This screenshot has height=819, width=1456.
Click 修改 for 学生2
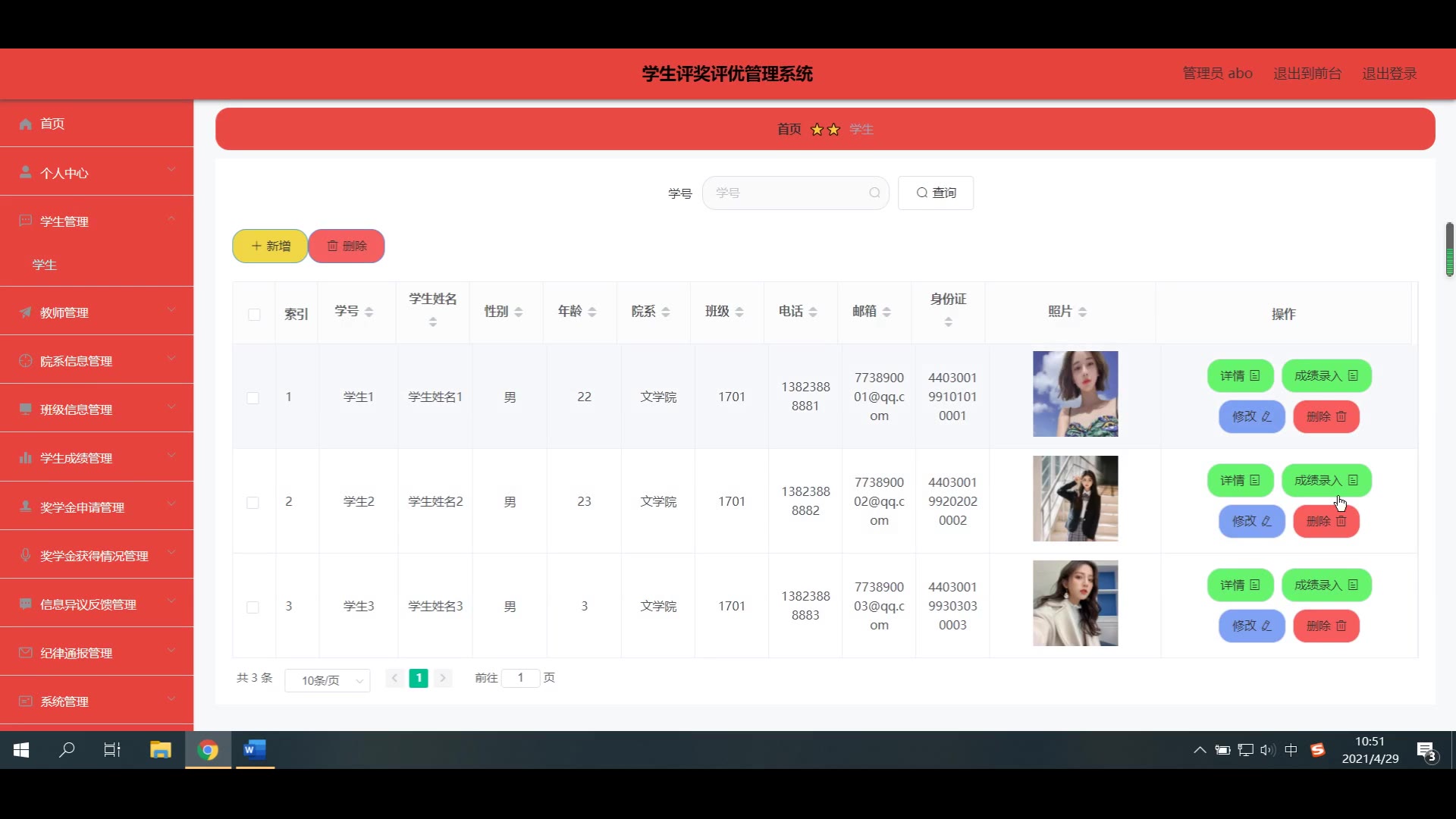(x=1251, y=521)
